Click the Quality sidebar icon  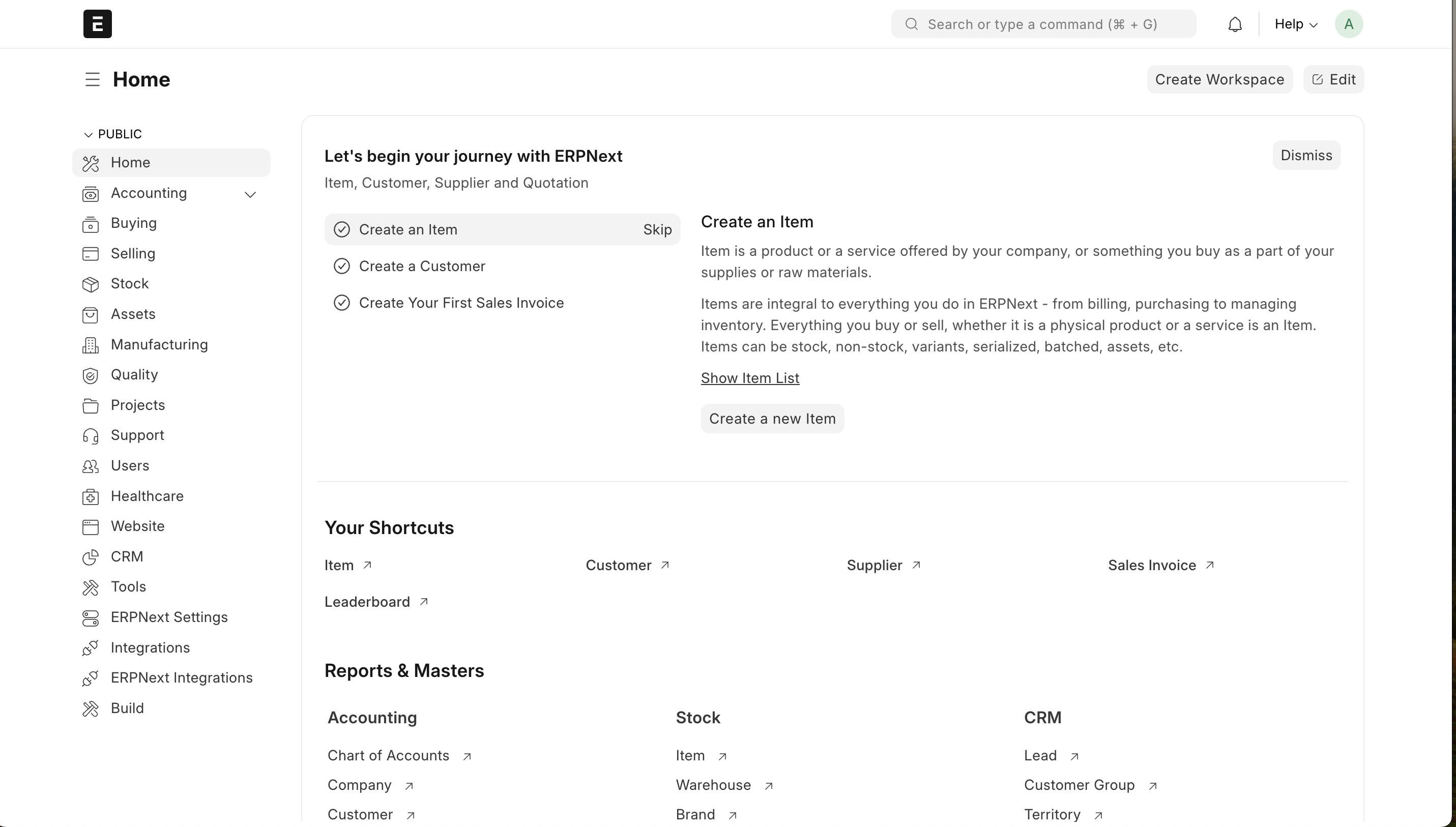coord(91,375)
